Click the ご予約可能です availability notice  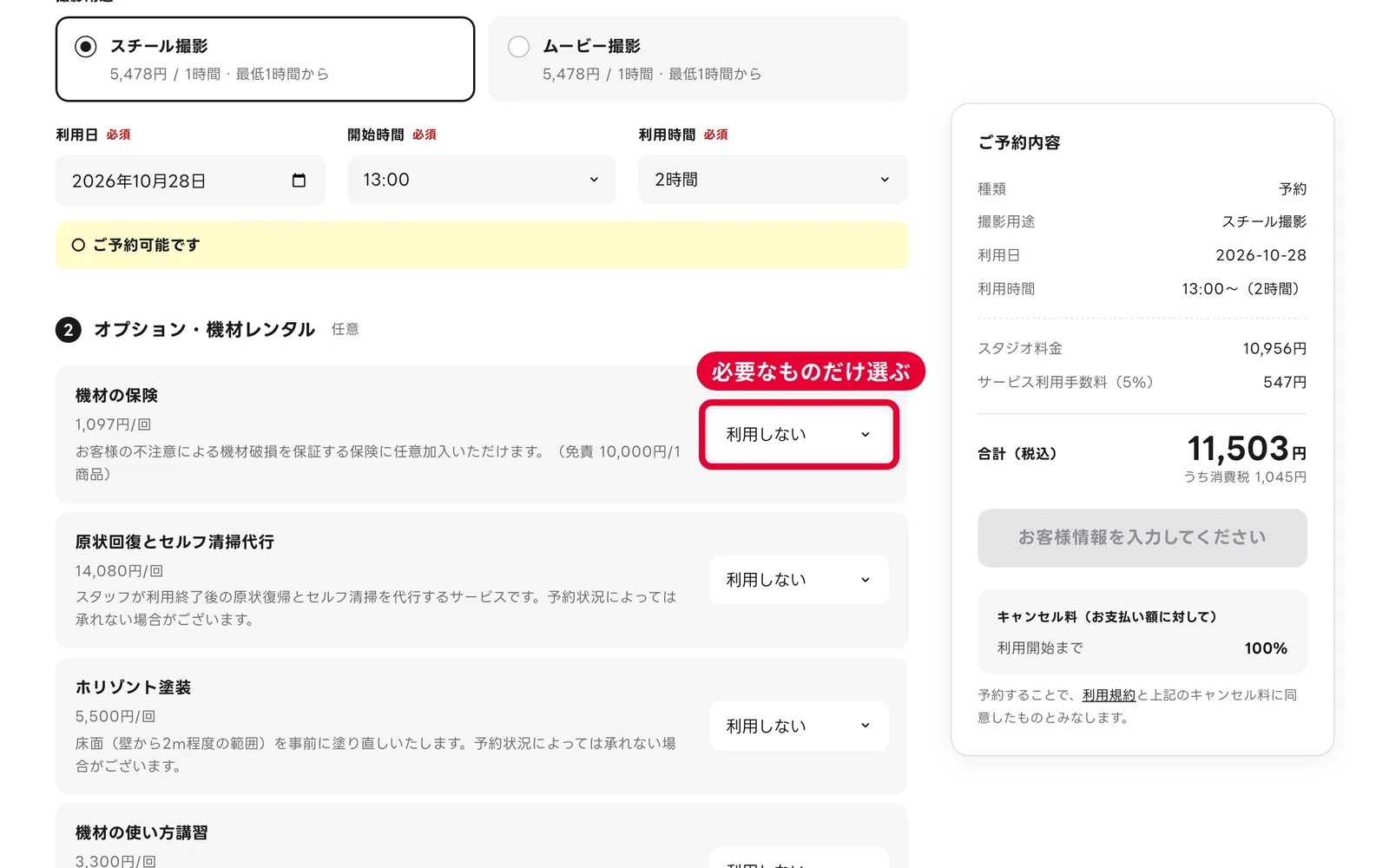tap(482, 245)
